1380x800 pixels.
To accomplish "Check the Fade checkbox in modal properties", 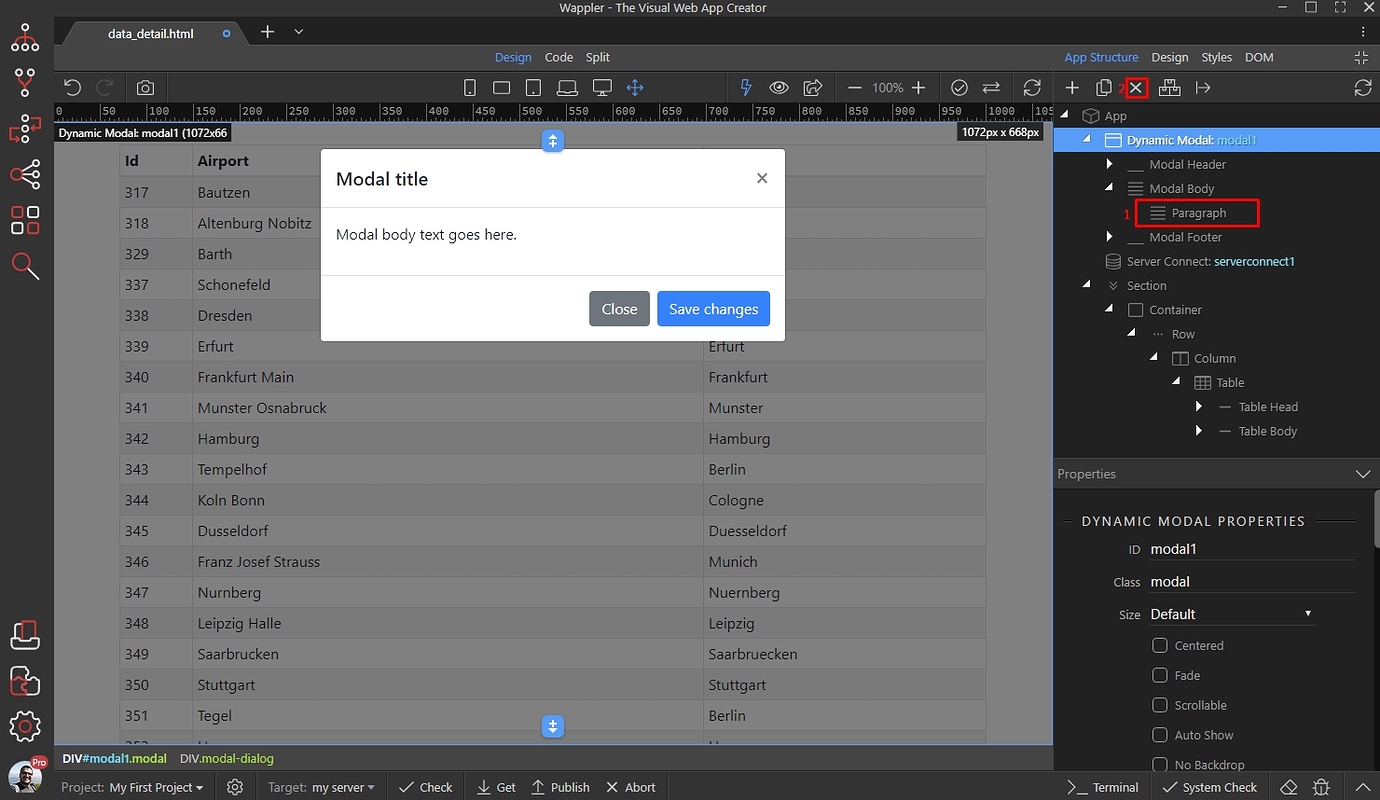I will point(1160,675).
